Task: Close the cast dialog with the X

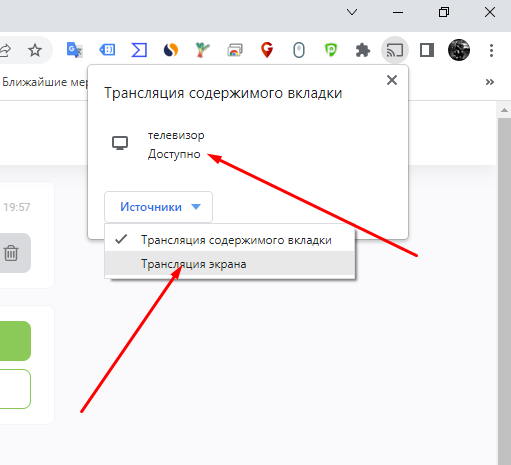Action: tap(392, 80)
